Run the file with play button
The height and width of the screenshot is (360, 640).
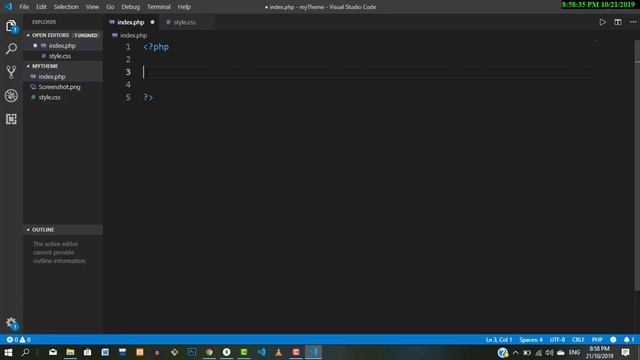coord(602,22)
